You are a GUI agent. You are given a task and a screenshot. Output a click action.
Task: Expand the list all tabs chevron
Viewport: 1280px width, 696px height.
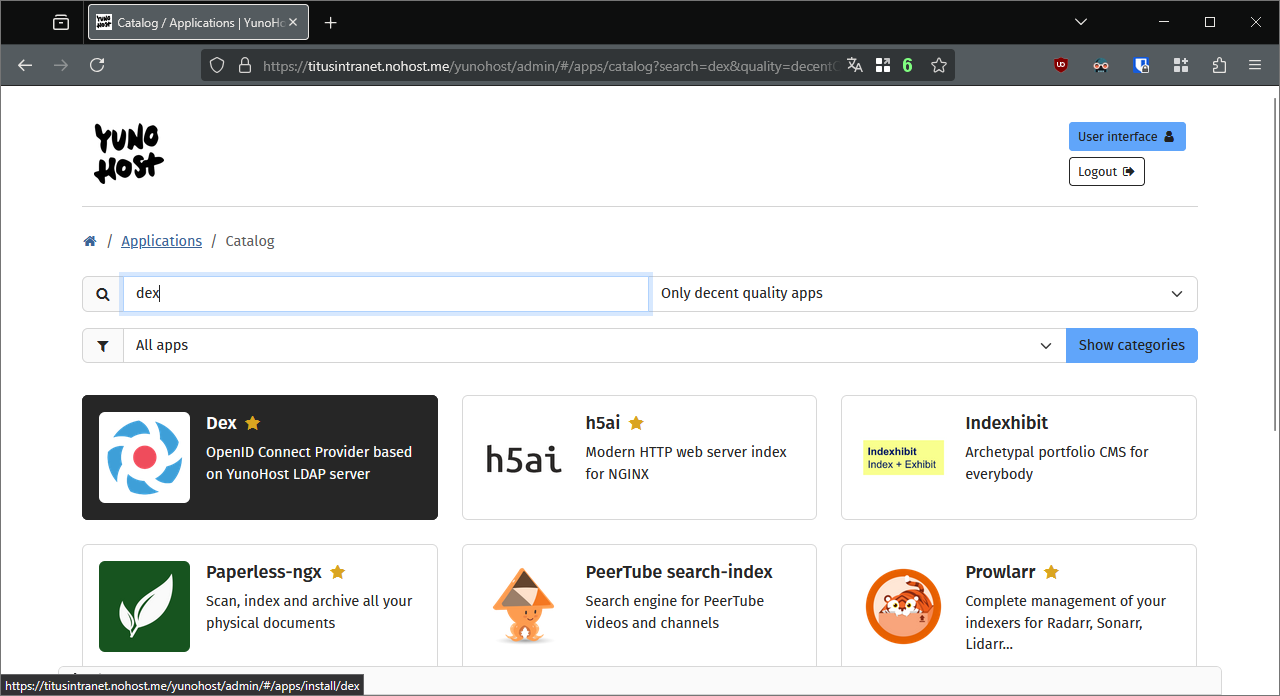pyautogui.click(x=1081, y=22)
